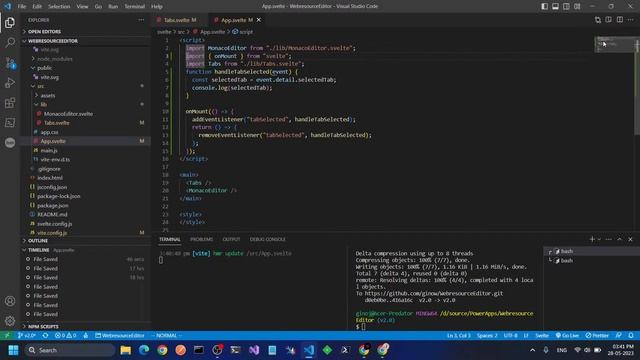This screenshot has height=360, width=640.
Task: Close the App.svelte editor tab
Action: 258,20
